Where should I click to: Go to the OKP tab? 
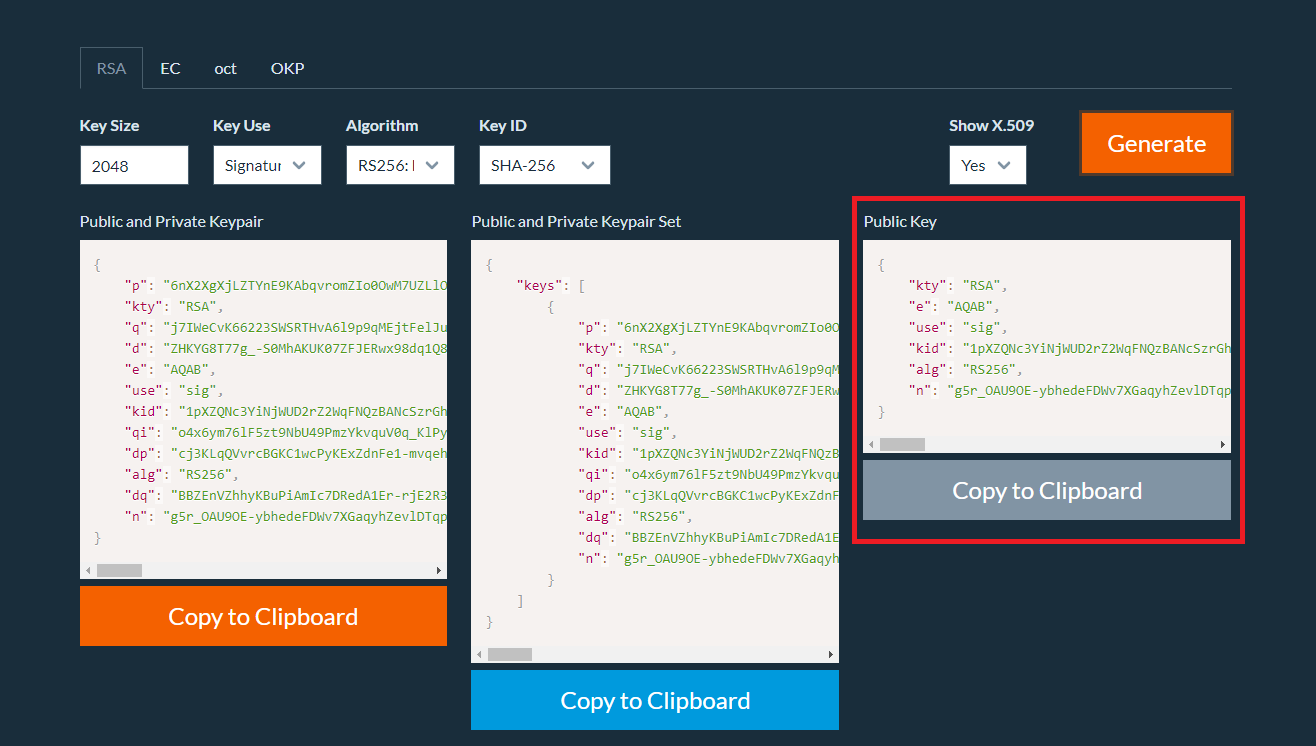pyautogui.click(x=287, y=68)
